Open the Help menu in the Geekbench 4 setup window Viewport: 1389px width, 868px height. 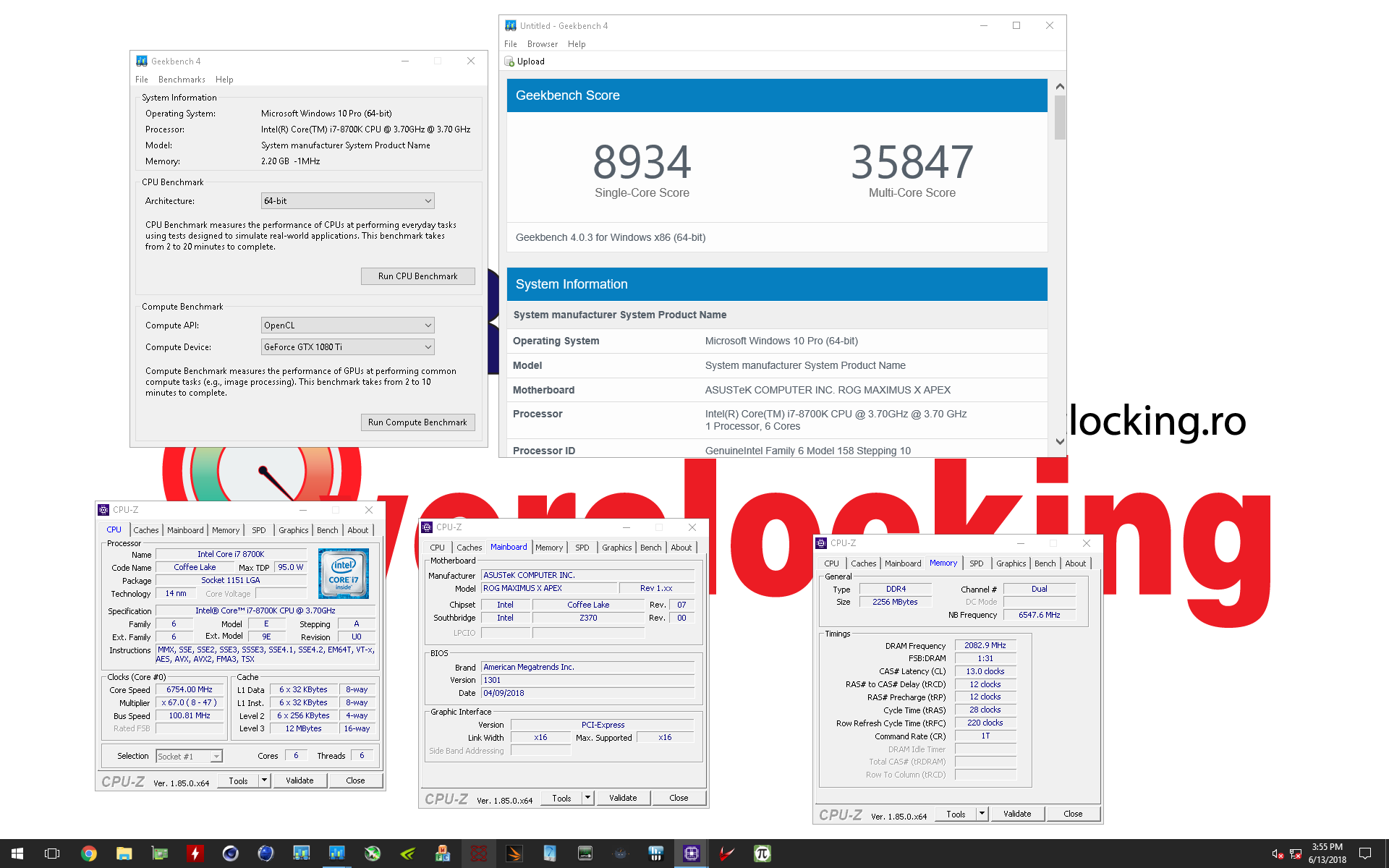tap(224, 80)
